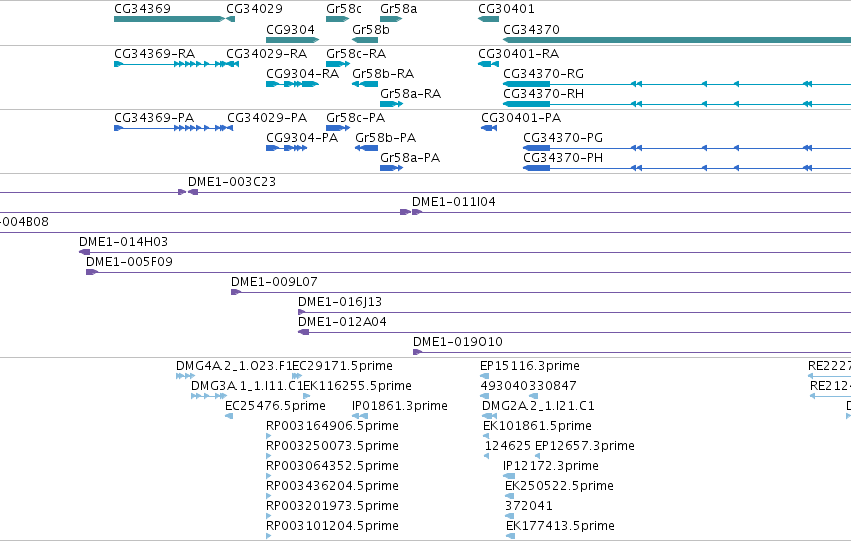Image resolution: width=851 pixels, height=541 pixels.
Task: Select the CG34029 gene label
Action: coord(254,9)
